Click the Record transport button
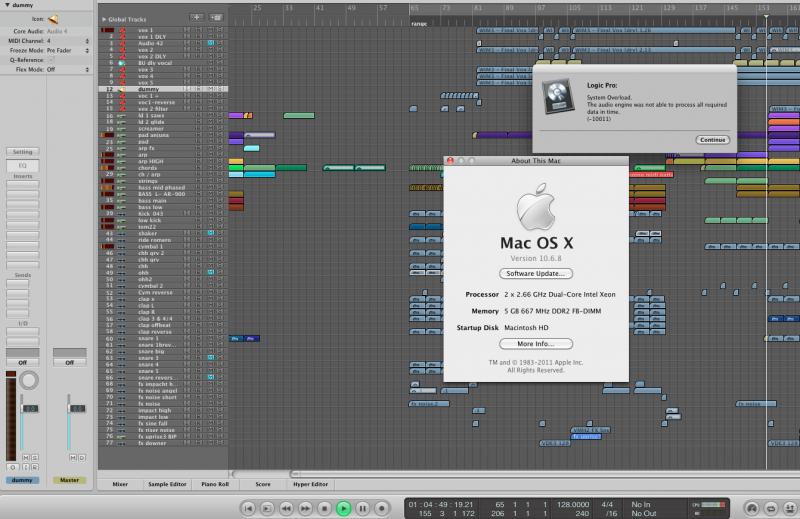 point(382,508)
